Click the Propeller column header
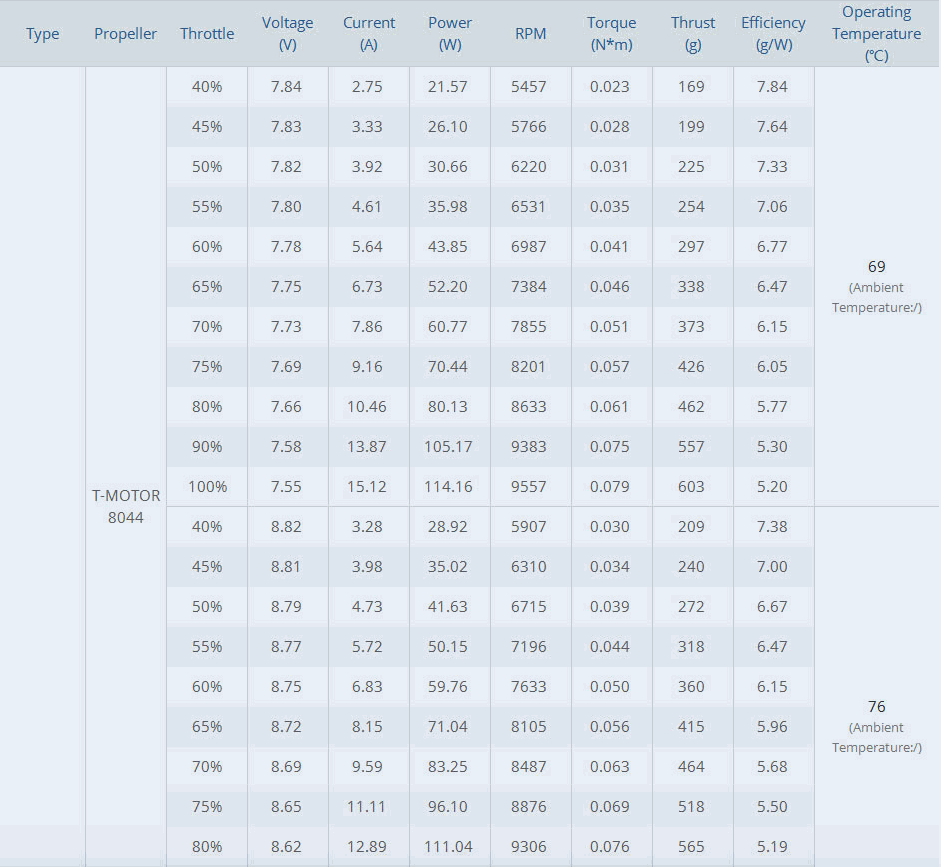 coord(126,34)
